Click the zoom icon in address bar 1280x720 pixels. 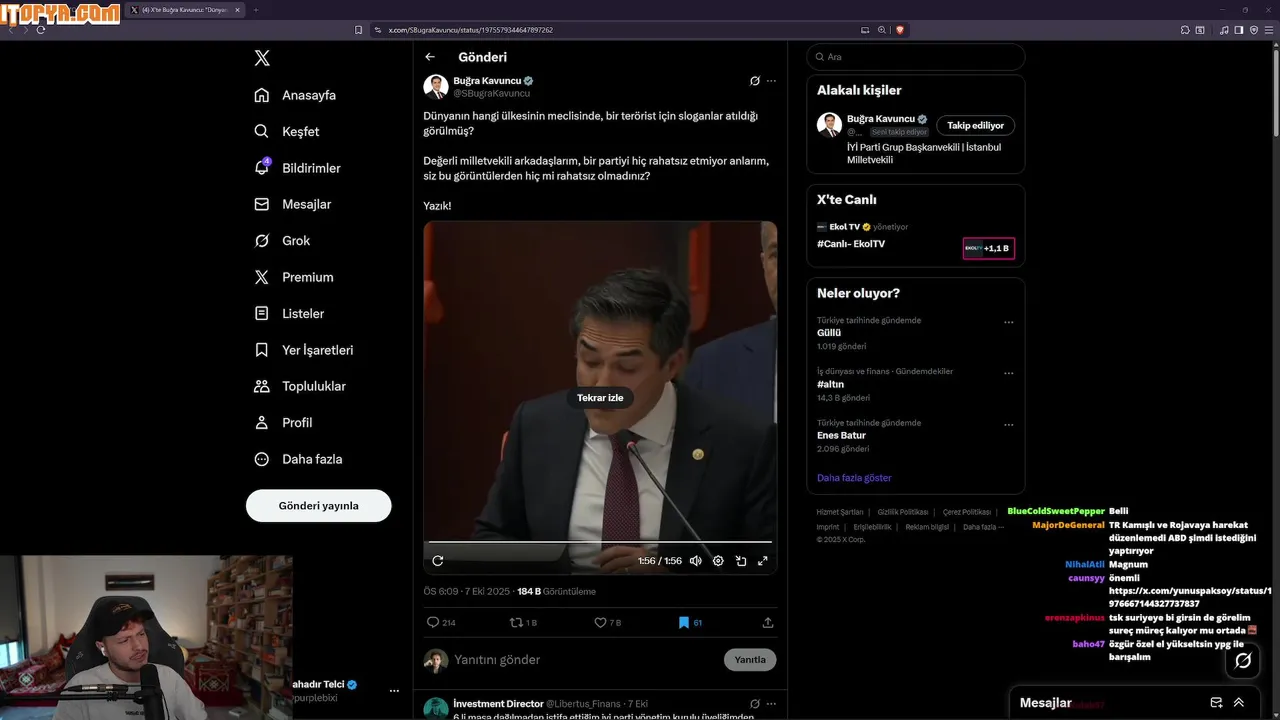pyautogui.click(x=881, y=30)
